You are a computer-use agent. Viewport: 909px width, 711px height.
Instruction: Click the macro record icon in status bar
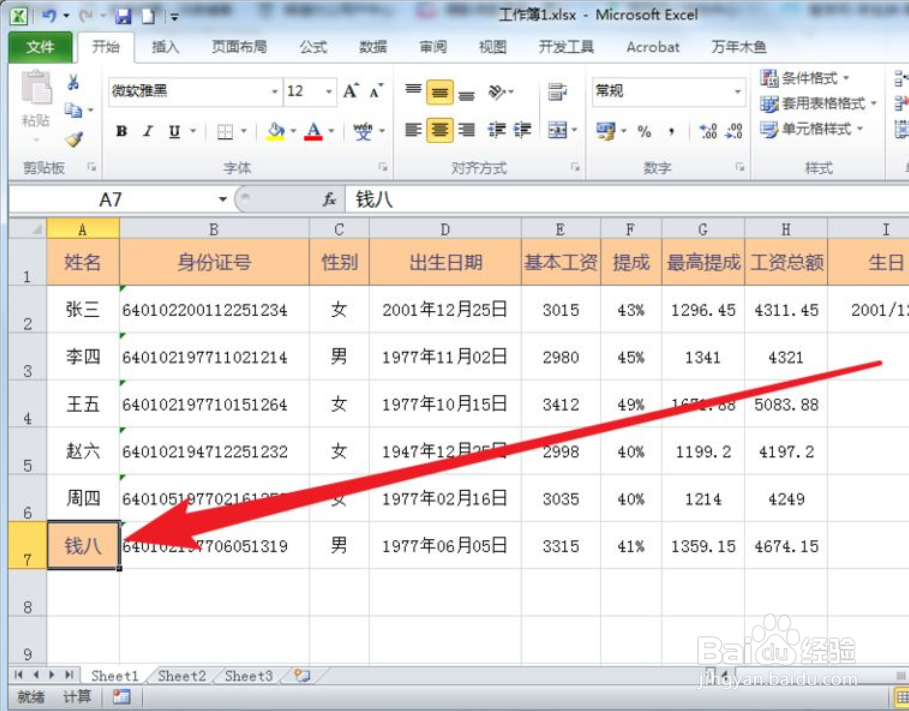pyautogui.click(x=121, y=697)
